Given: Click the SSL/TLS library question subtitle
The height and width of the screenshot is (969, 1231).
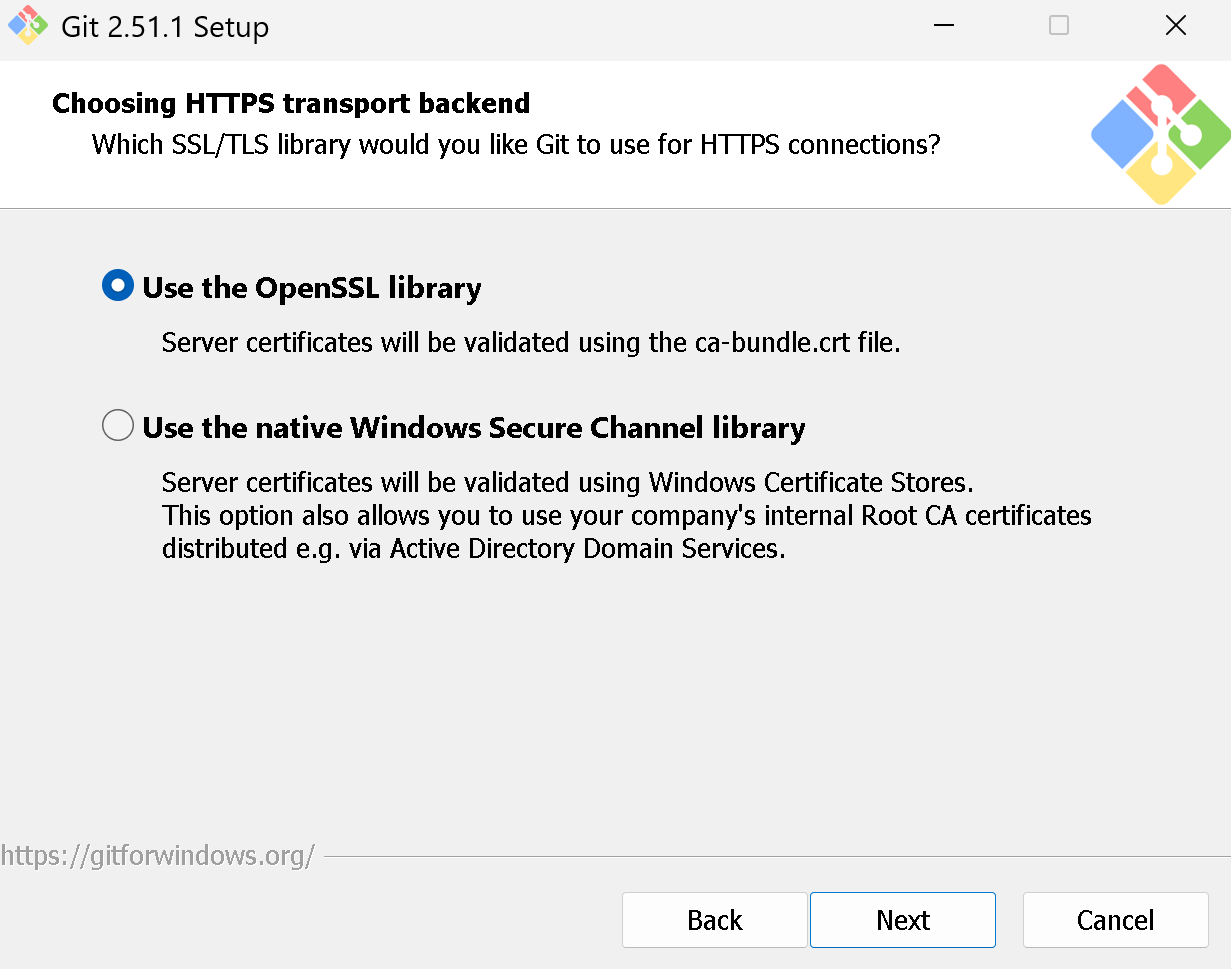Looking at the screenshot, I should tap(516, 145).
